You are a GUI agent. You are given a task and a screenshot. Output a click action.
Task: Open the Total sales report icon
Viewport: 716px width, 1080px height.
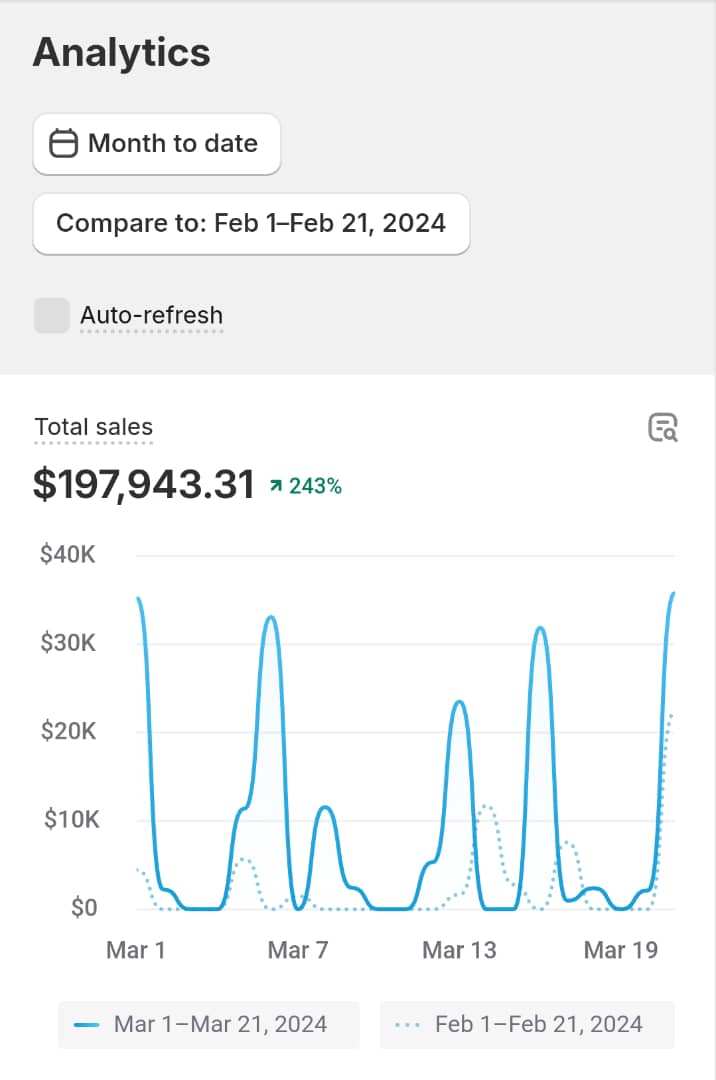tap(663, 427)
